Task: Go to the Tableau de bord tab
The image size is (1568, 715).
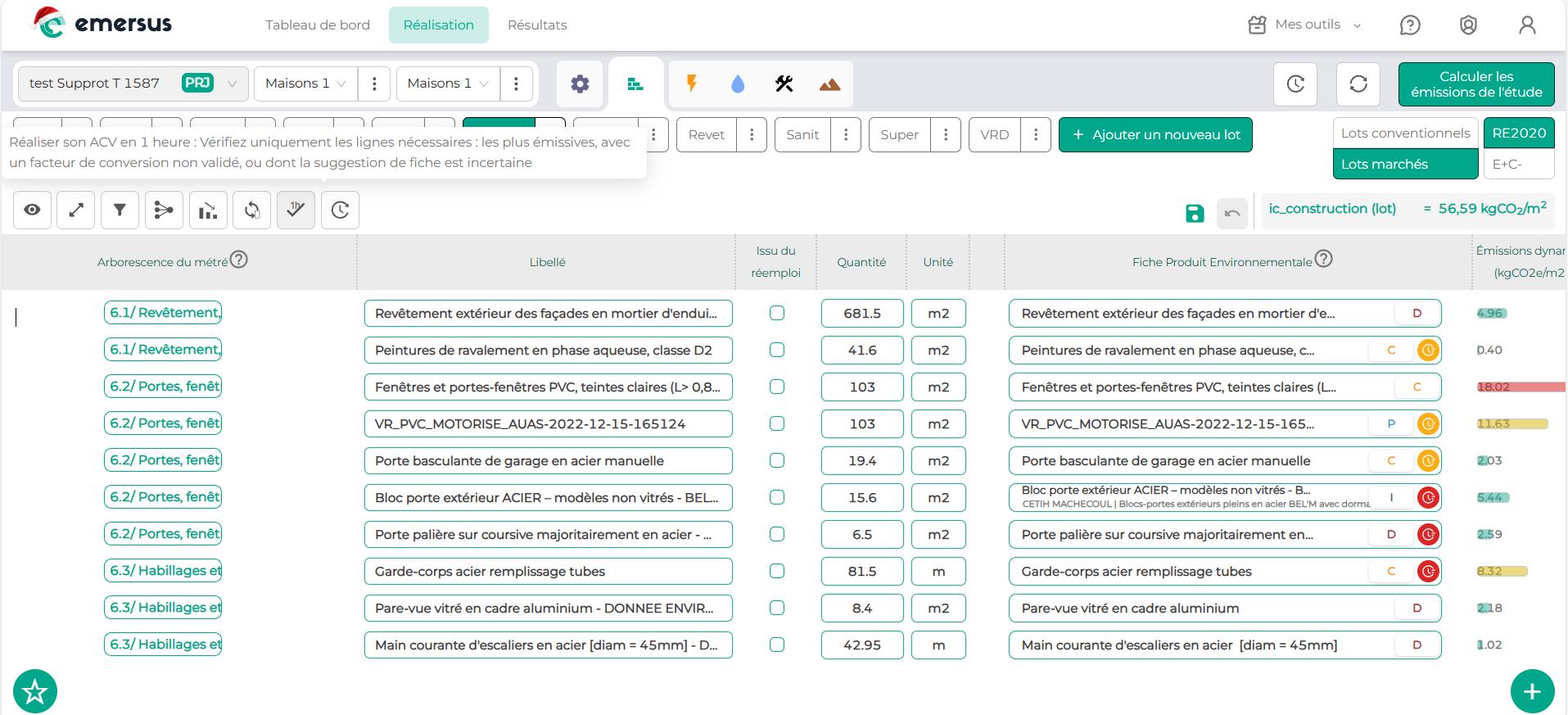Action: click(318, 25)
